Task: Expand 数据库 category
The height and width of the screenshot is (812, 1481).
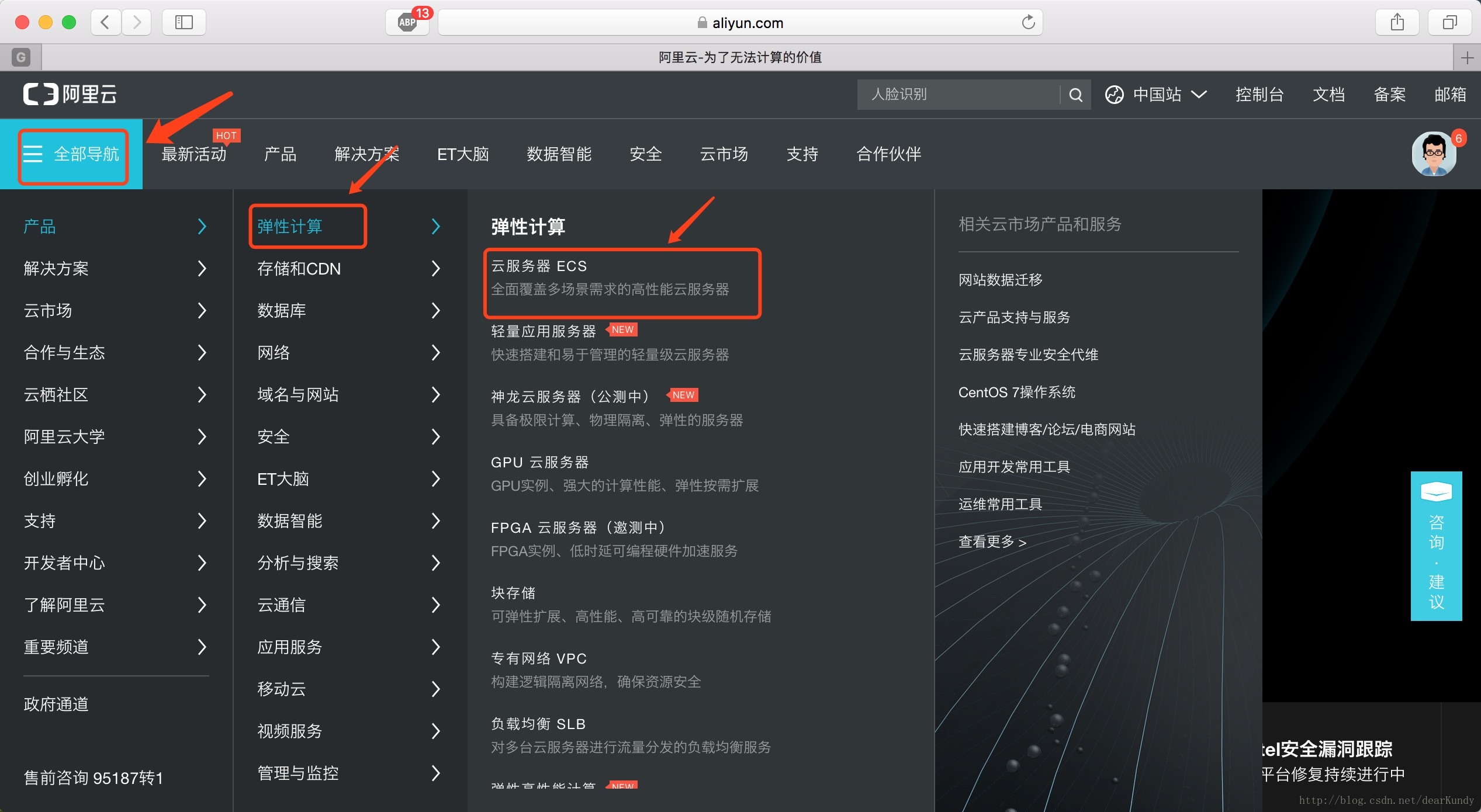Action: click(350, 311)
